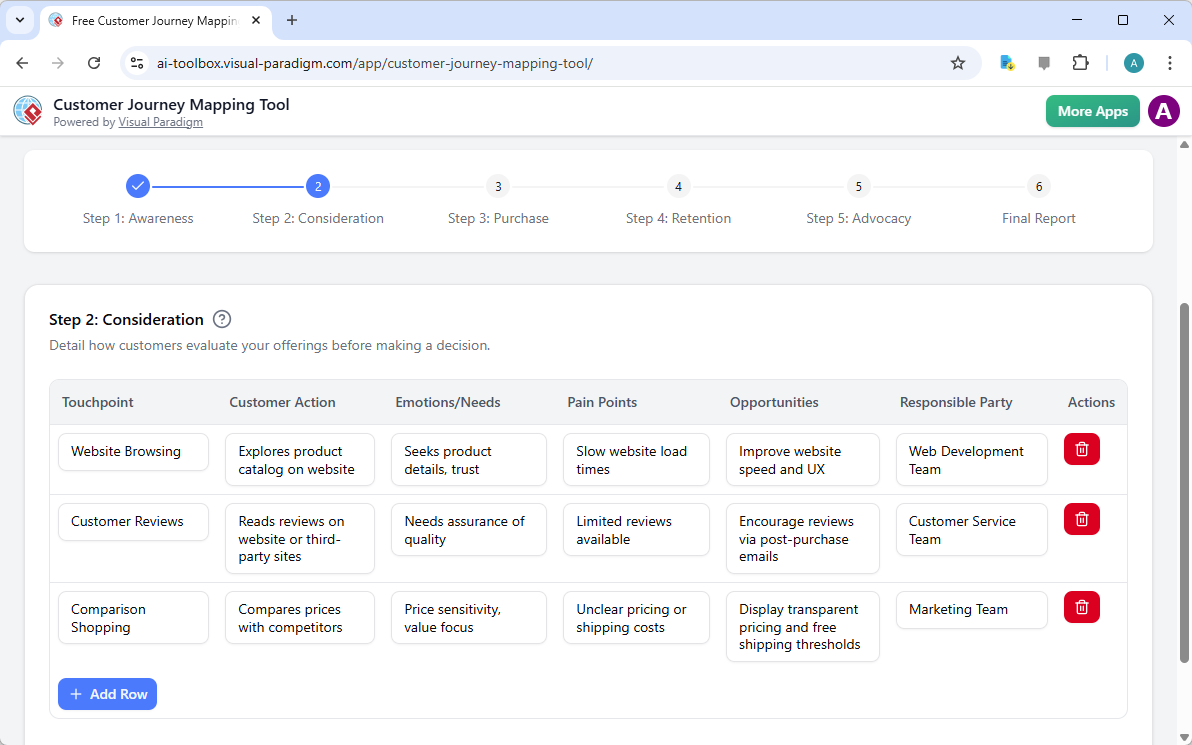This screenshot has height=745, width=1192.
Task: Follow the Visual Paradigm link
Action: coord(160,122)
